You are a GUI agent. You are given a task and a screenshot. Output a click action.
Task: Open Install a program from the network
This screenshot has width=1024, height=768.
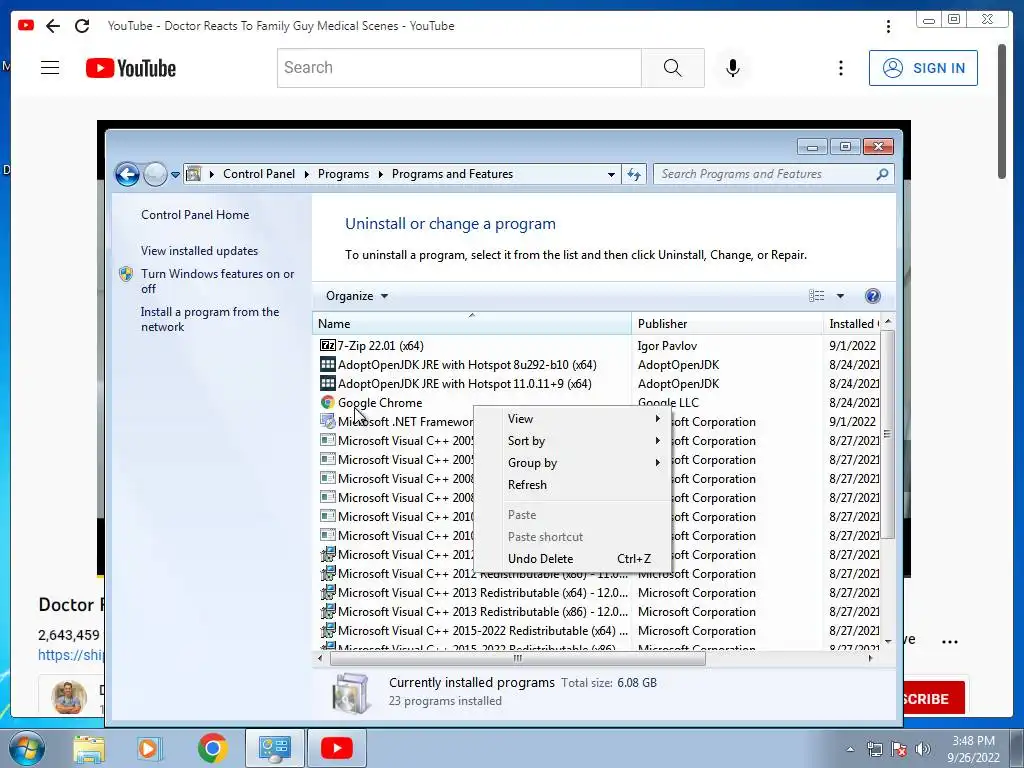tap(209, 319)
